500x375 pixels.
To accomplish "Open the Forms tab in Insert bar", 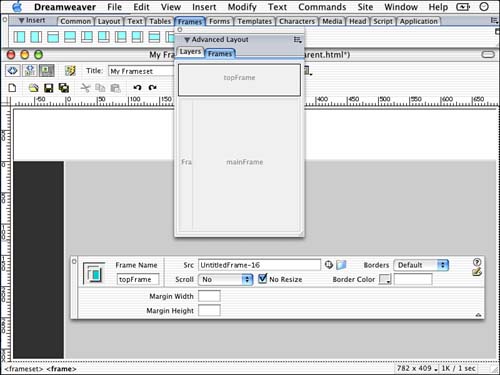I will click(x=219, y=21).
